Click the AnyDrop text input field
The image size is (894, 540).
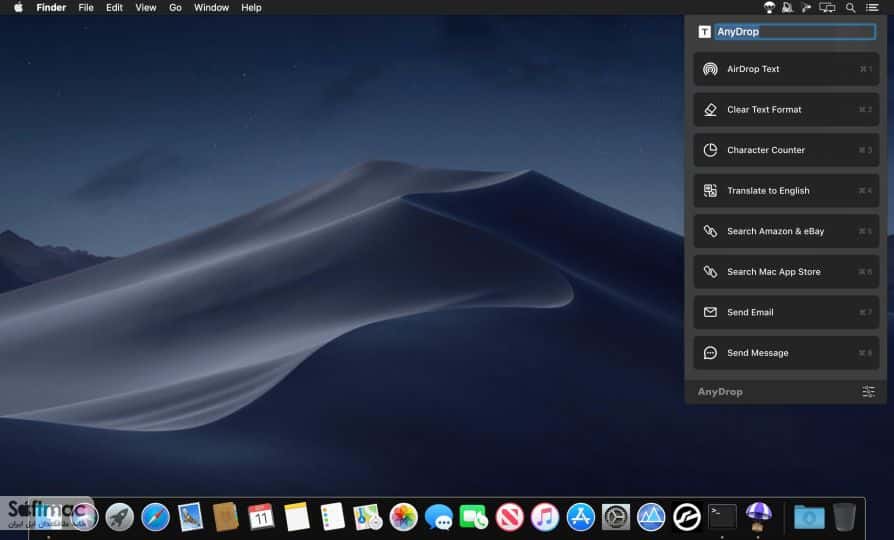tap(795, 32)
